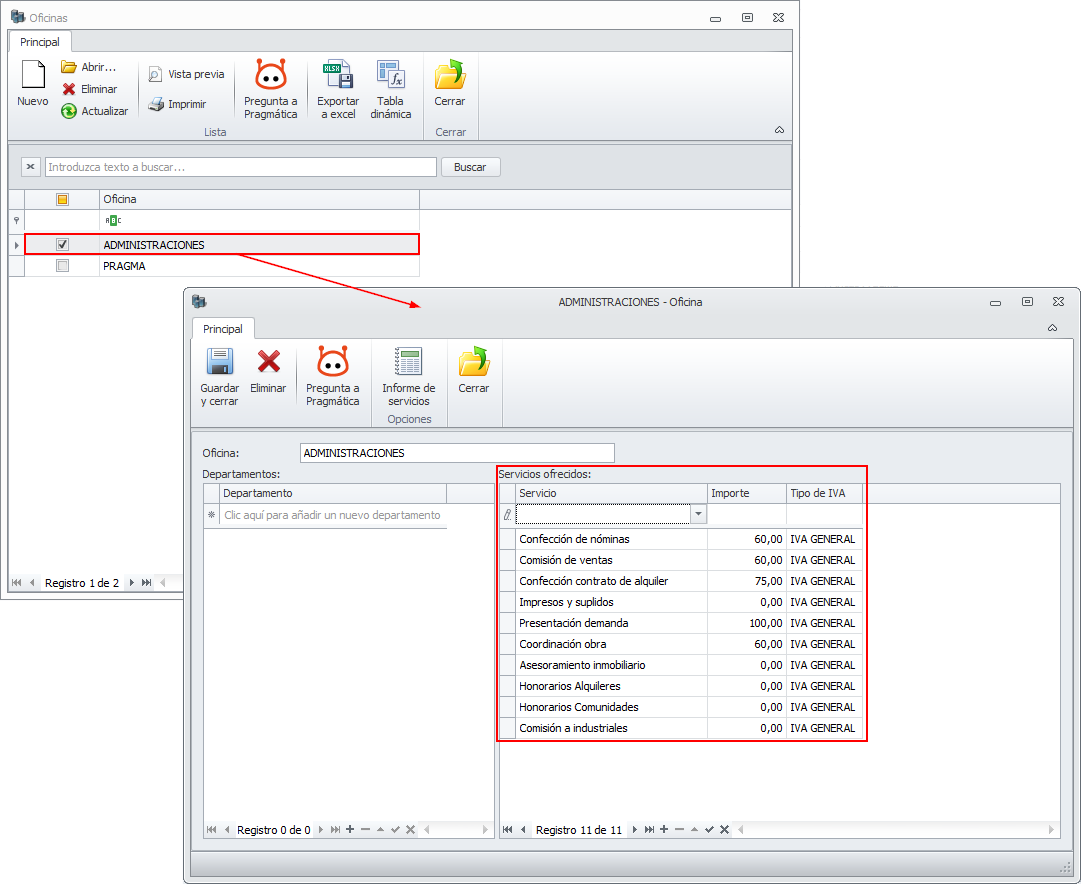
Task: Click the Buscar button
Action: click(470, 167)
